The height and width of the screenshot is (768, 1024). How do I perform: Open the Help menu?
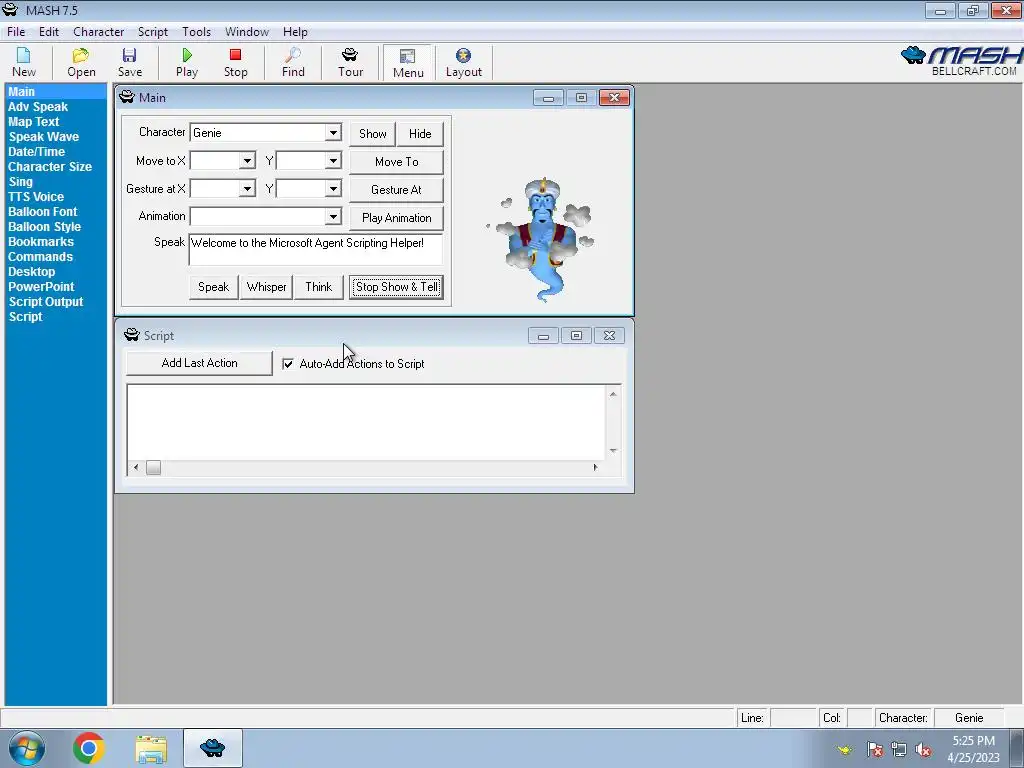pos(295,31)
